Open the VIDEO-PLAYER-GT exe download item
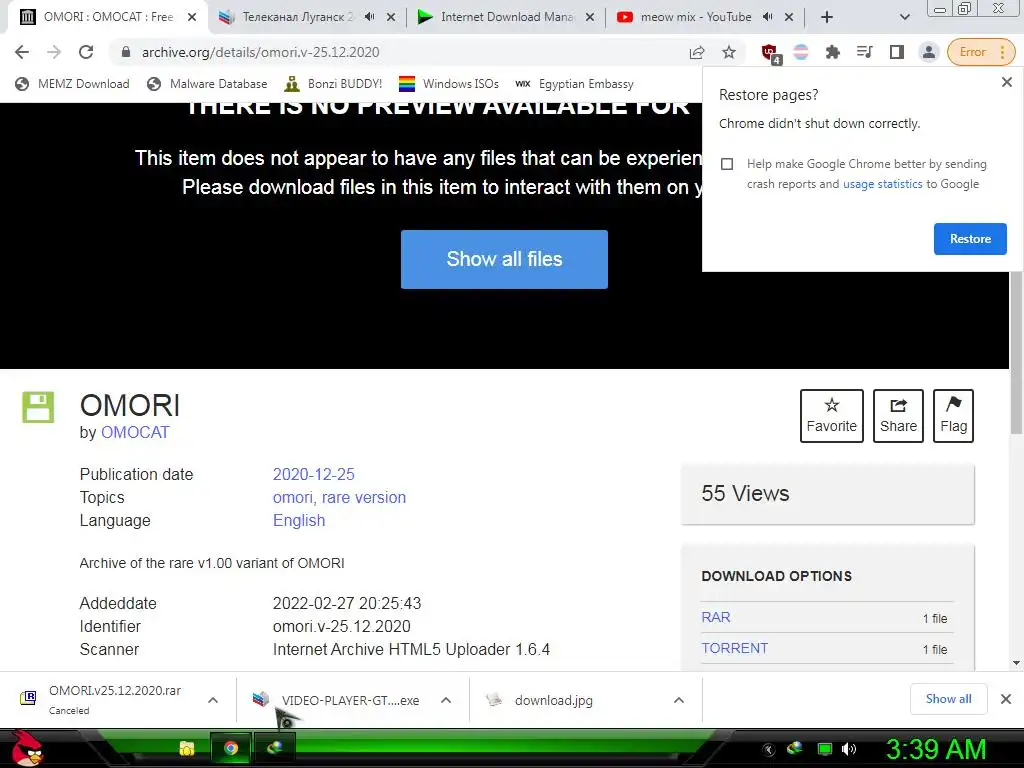1024x768 pixels. coord(337,700)
